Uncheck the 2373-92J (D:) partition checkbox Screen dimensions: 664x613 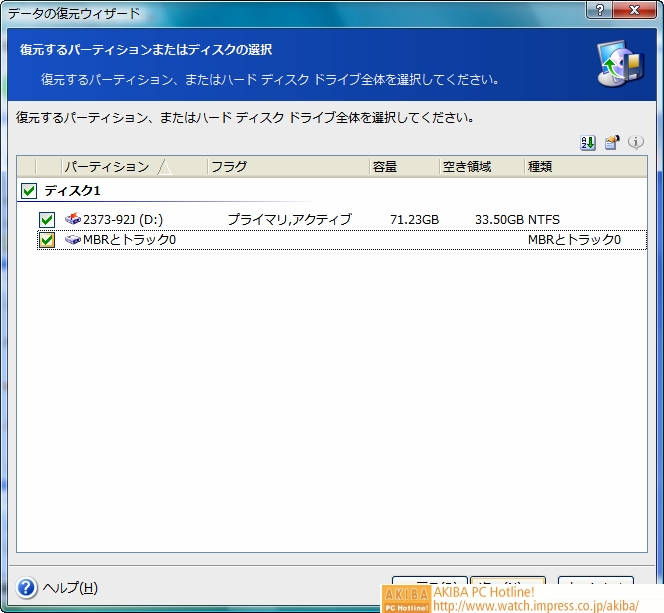click(46, 219)
